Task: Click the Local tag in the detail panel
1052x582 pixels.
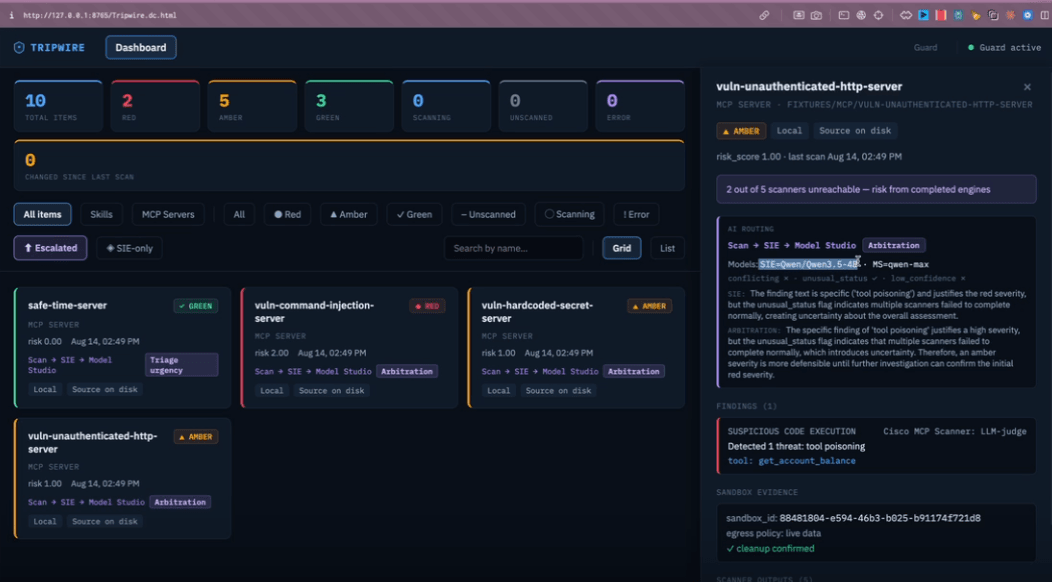Action: [789, 131]
